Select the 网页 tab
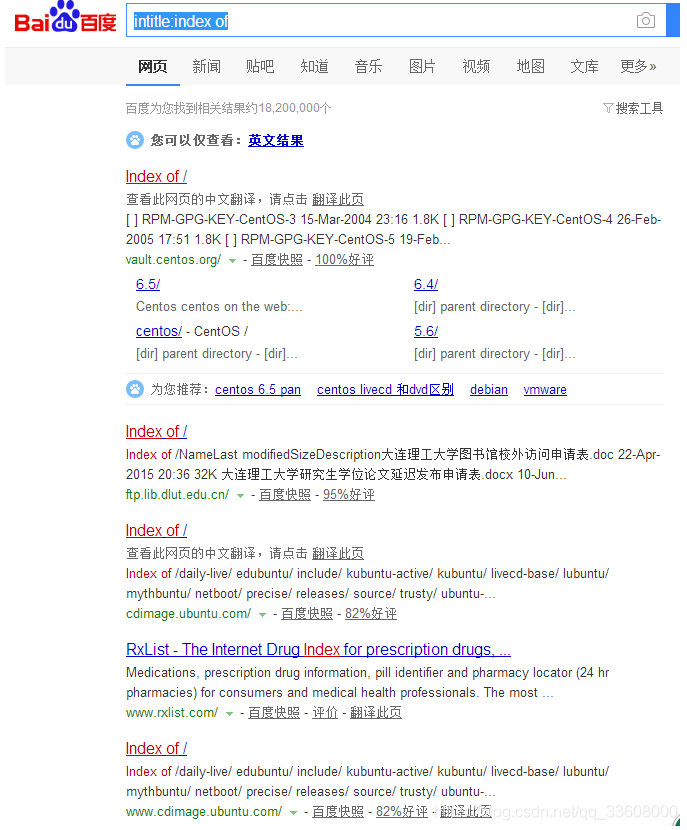687x830 pixels. (x=152, y=67)
